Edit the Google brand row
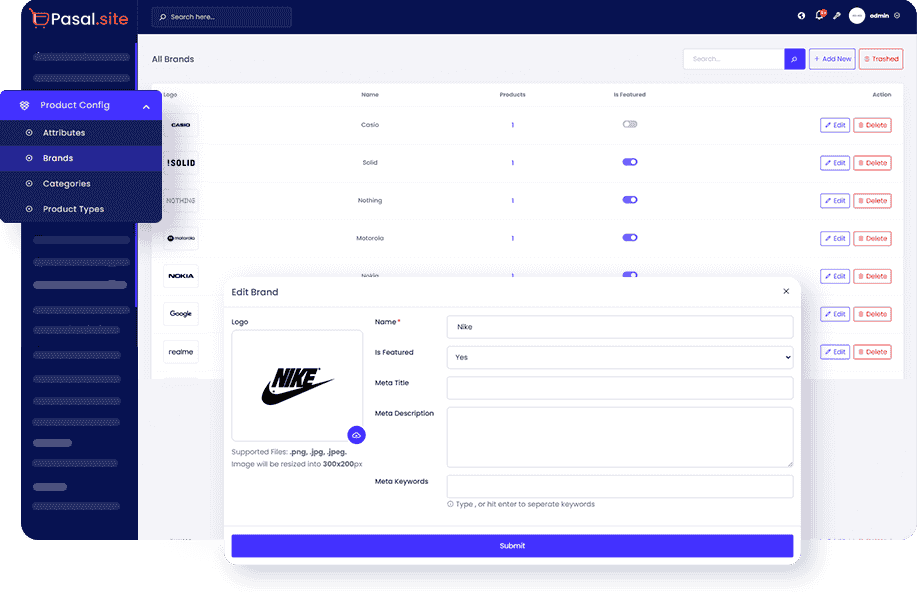The image size is (917, 592). coord(835,314)
